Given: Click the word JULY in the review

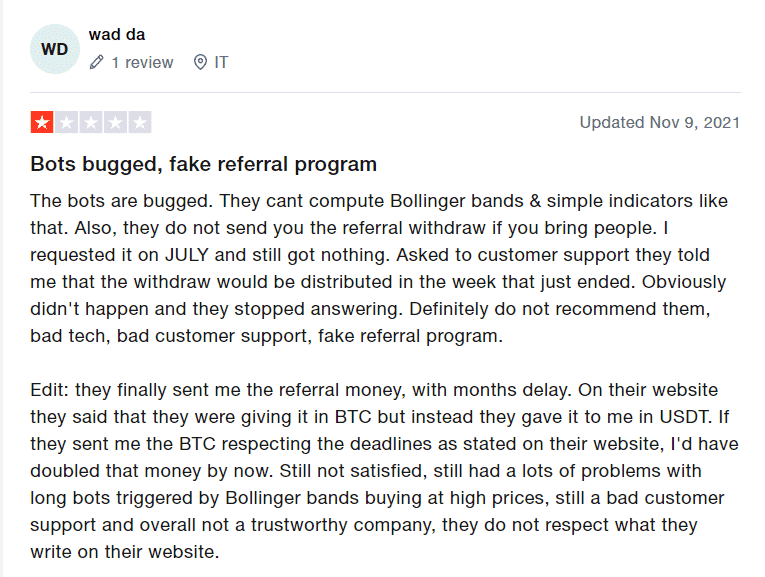Looking at the screenshot, I should (187, 255).
